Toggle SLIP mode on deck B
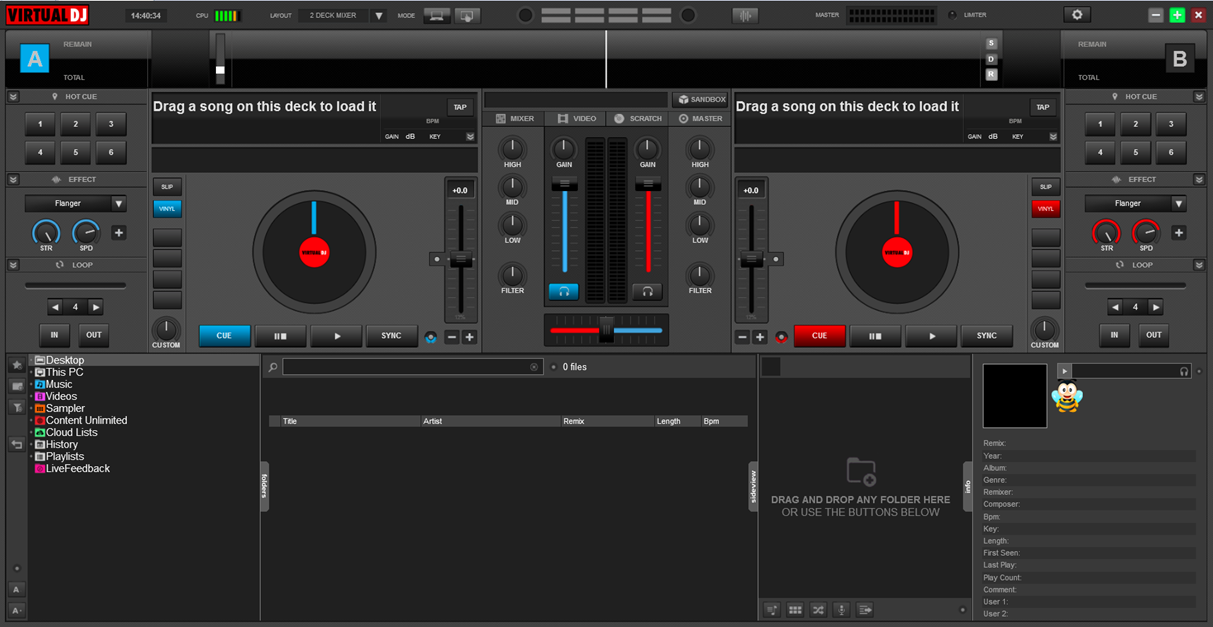The width and height of the screenshot is (1213, 627). (1045, 187)
